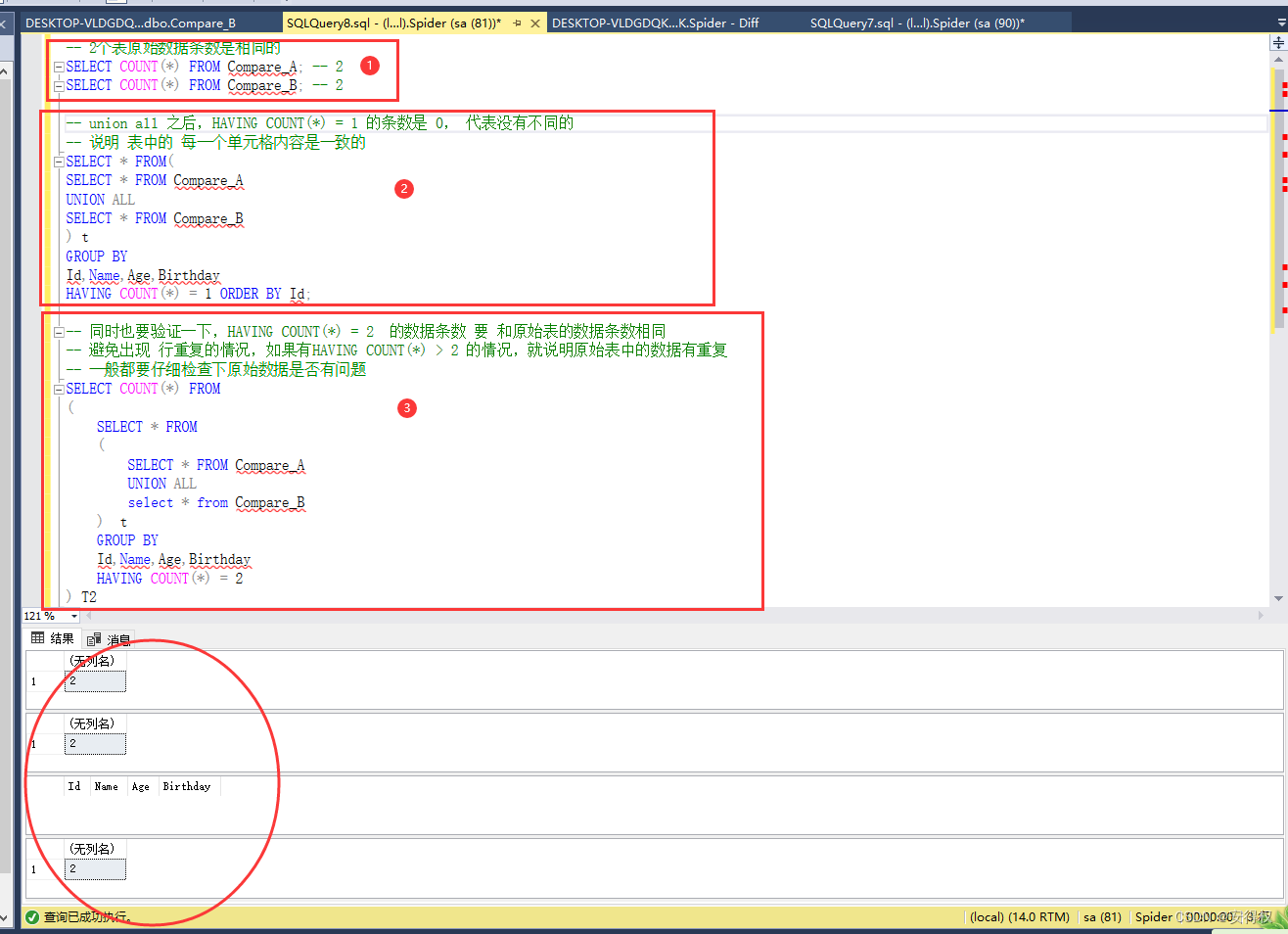Collapse the SELECT * FROM( union query block
This screenshot has width=1288, height=934.
(x=59, y=162)
